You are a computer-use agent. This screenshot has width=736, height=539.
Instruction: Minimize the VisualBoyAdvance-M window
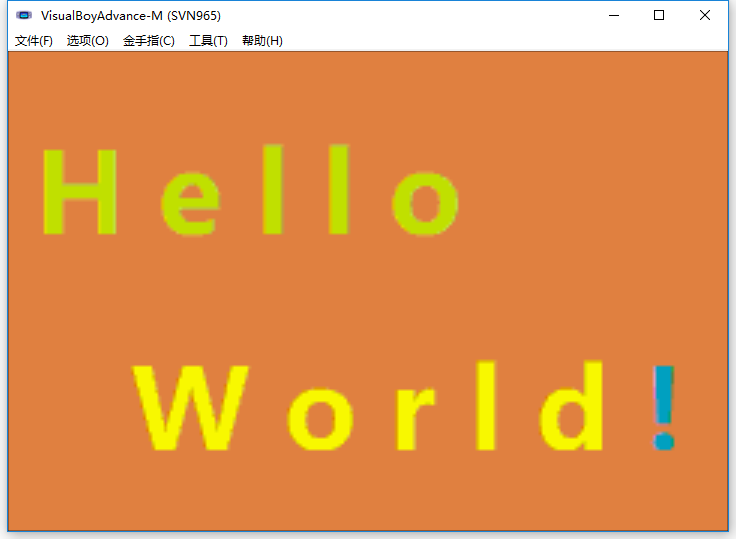614,15
